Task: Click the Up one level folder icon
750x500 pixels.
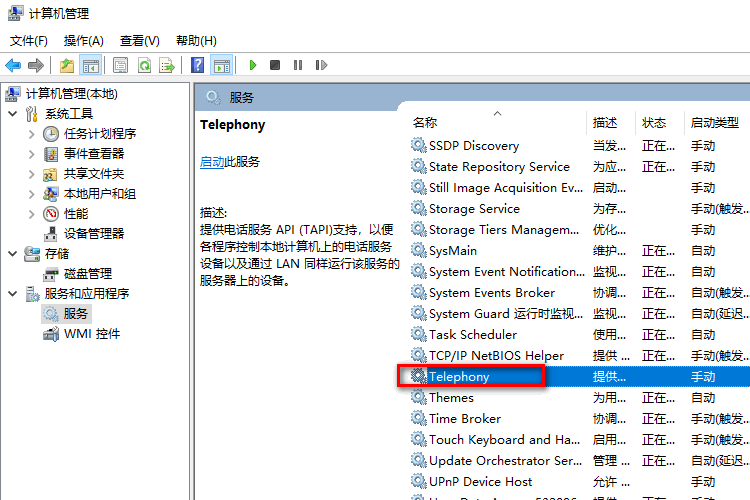Action: 67,65
